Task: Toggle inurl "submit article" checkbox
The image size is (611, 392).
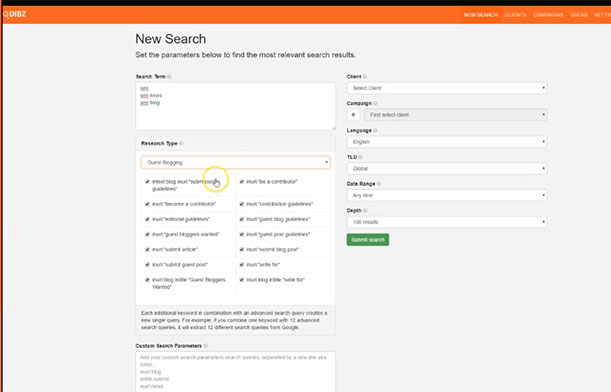Action: (147, 249)
